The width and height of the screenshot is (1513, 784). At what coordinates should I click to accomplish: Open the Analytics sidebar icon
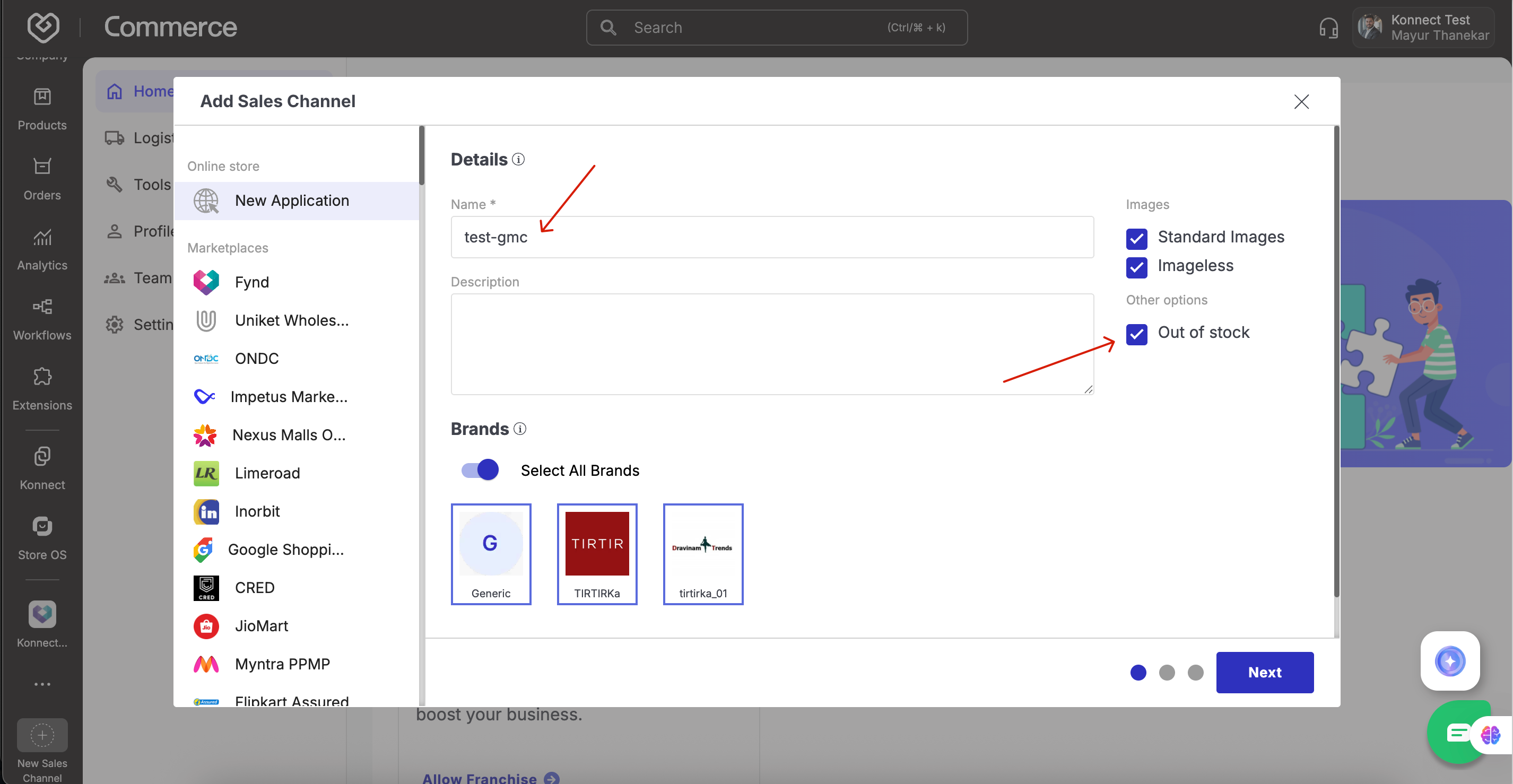[42, 238]
